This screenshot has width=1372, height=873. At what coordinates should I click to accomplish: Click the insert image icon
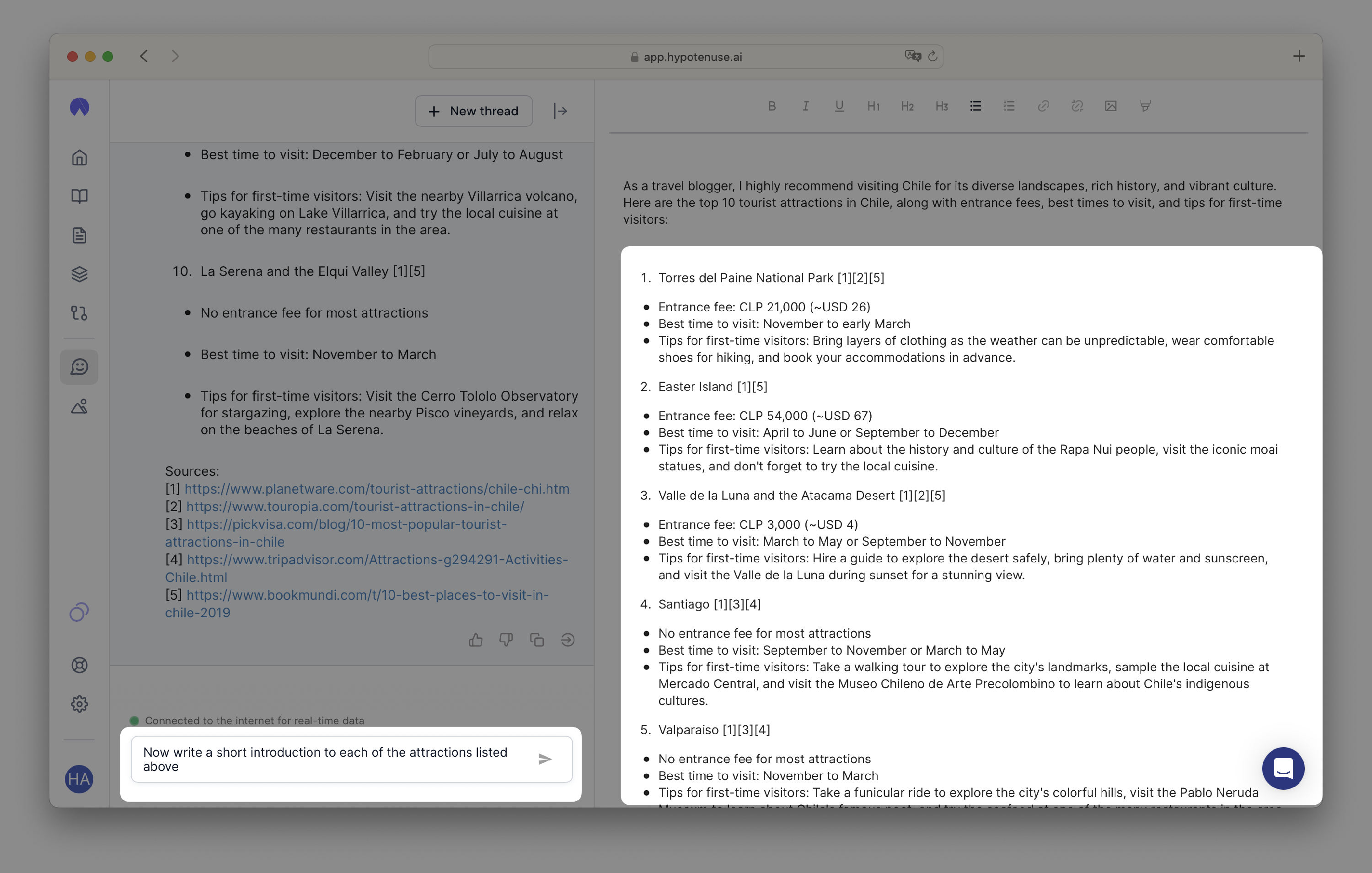1110,106
